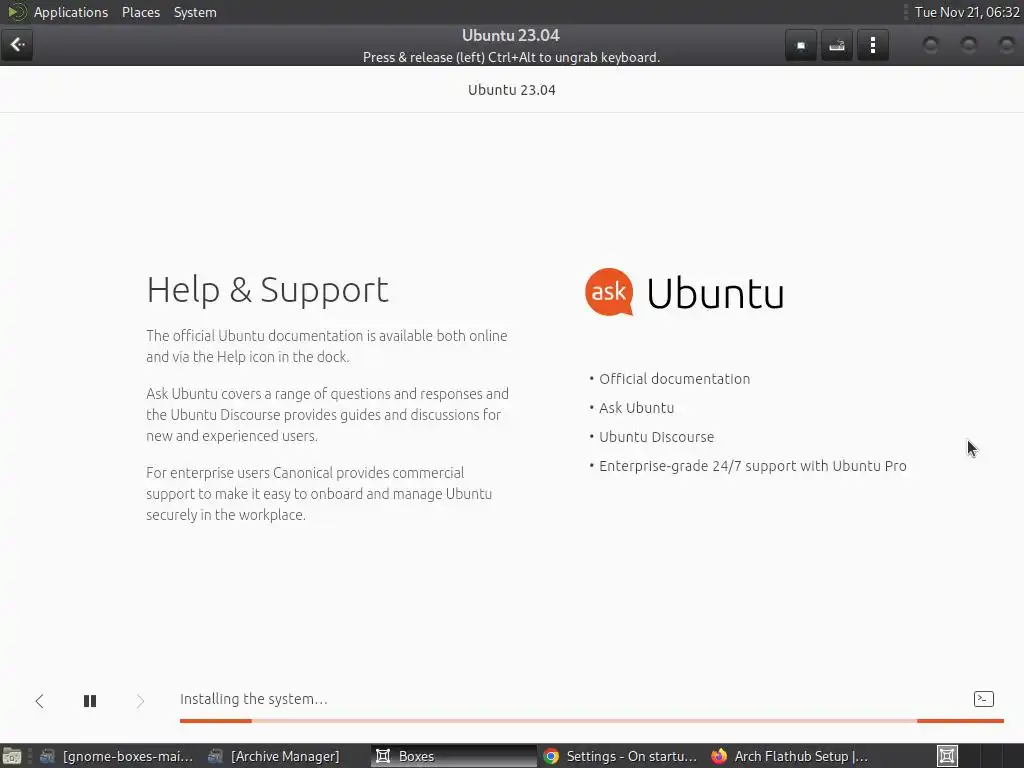Click the middle round window control button

click(x=968, y=45)
